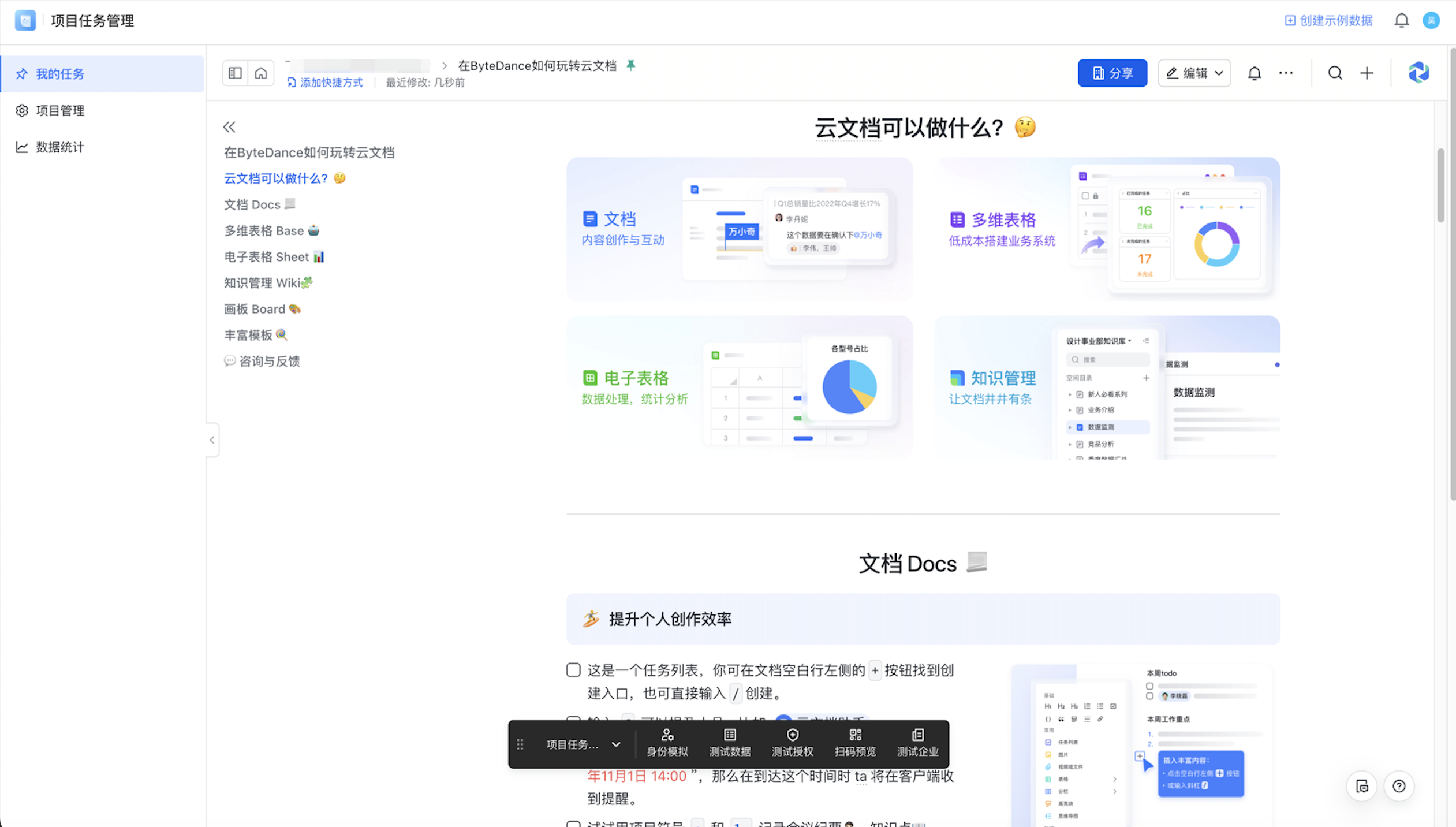Open the 文档 内容创作与互动 card

pos(740,229)
